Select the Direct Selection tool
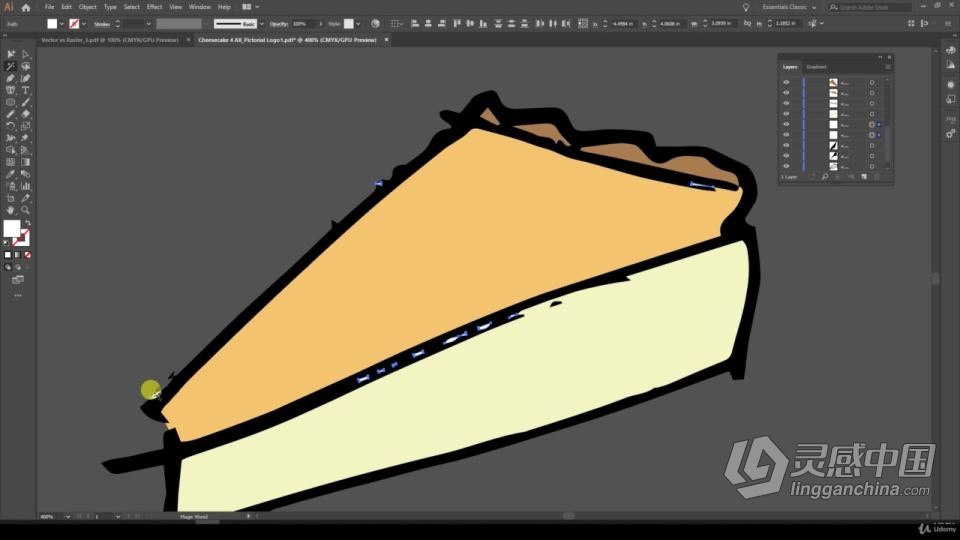Screen dimensions: 960x540 (25, 54)
